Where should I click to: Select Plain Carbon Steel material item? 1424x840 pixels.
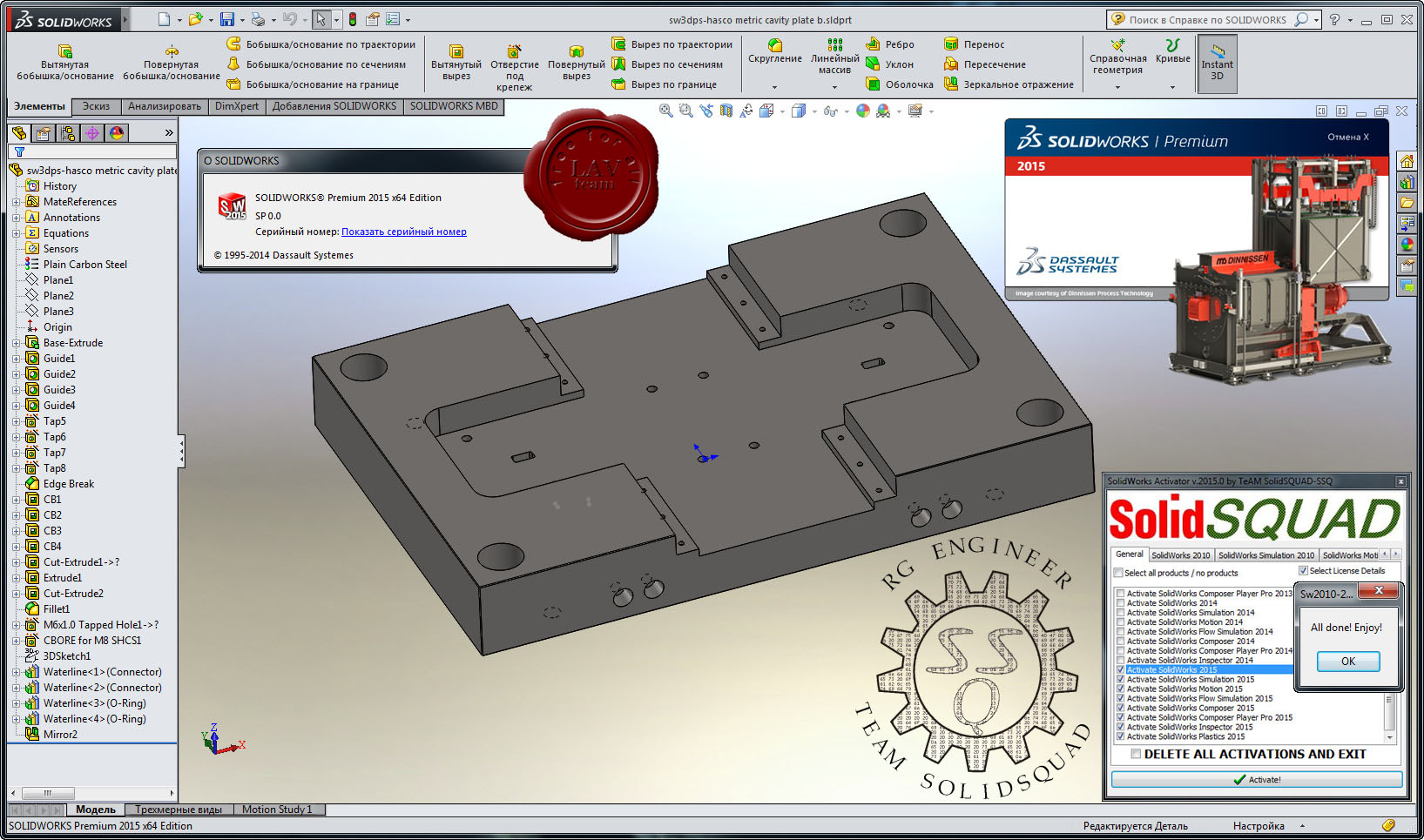[85, 265]
